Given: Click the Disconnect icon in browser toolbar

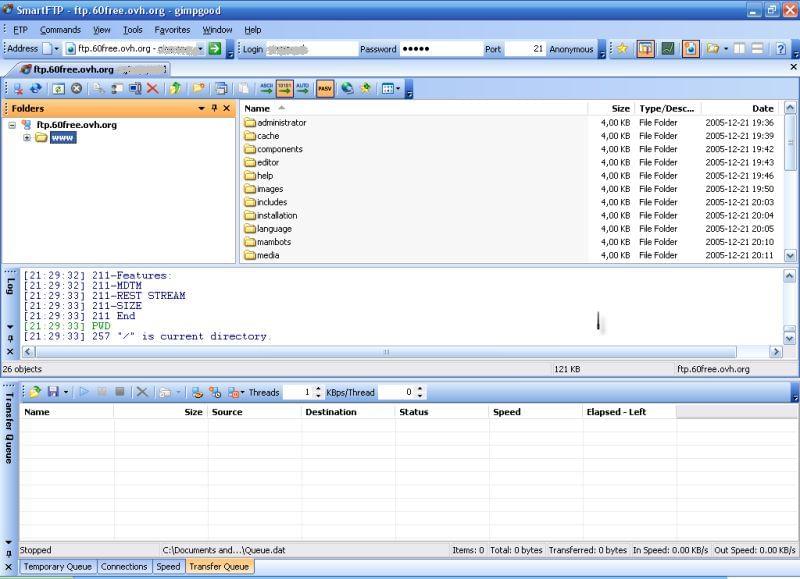Looking at the screenshot, I should coord(18,89).
